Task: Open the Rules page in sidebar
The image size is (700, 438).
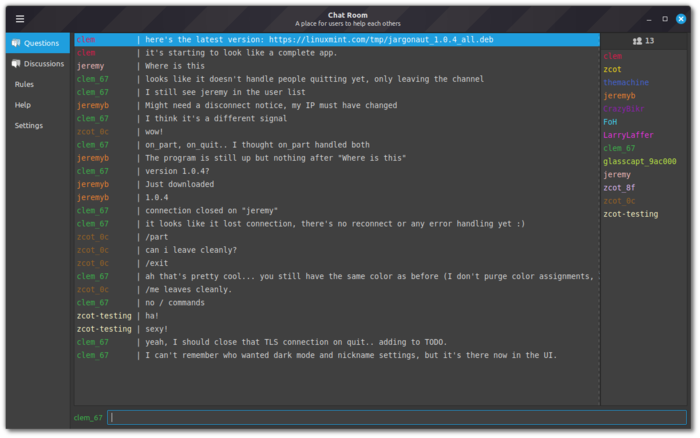Action: (24, 84)
